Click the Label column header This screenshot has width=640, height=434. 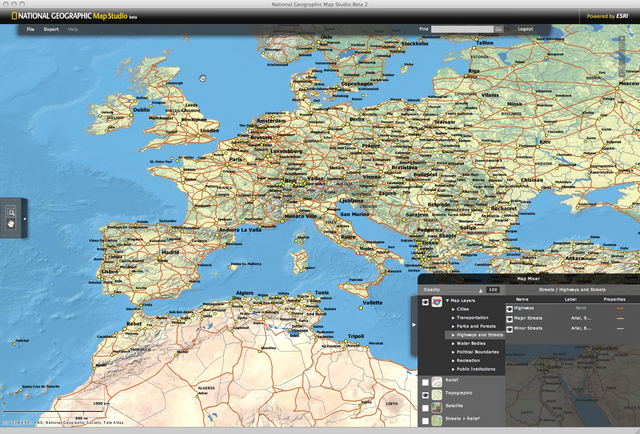570,299
